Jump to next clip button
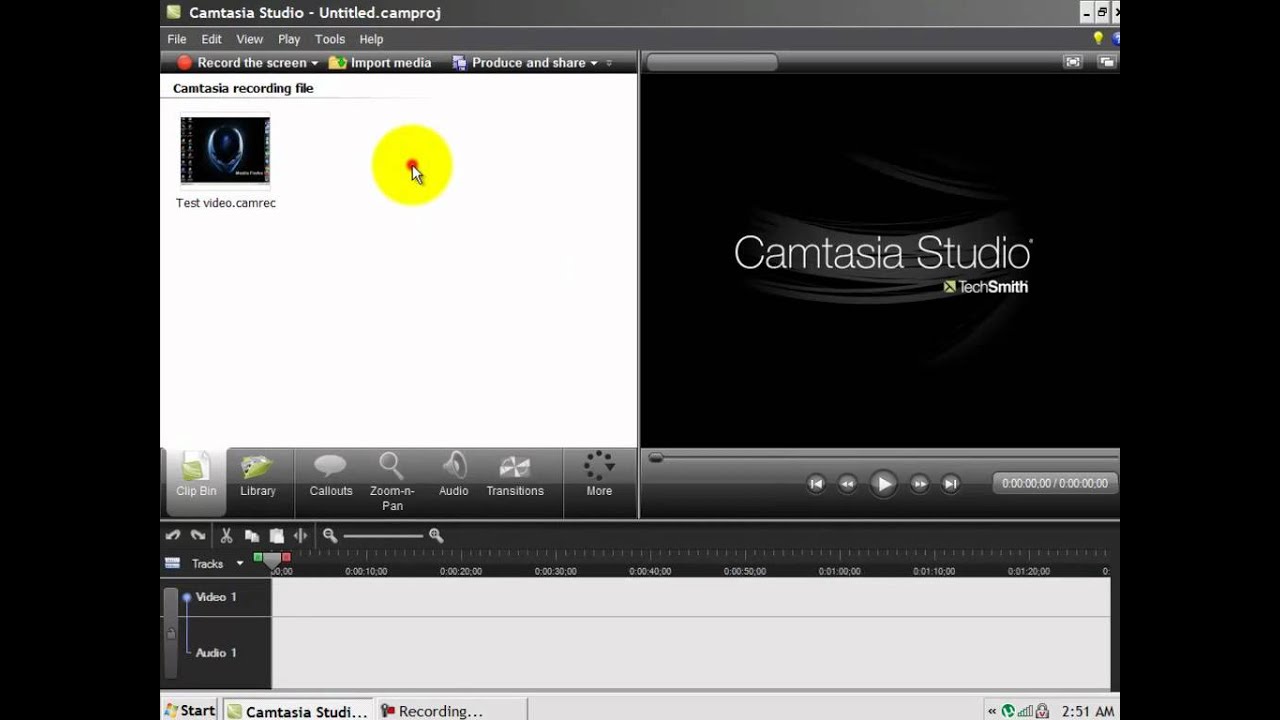1280x720 pixels. (951, 484)
